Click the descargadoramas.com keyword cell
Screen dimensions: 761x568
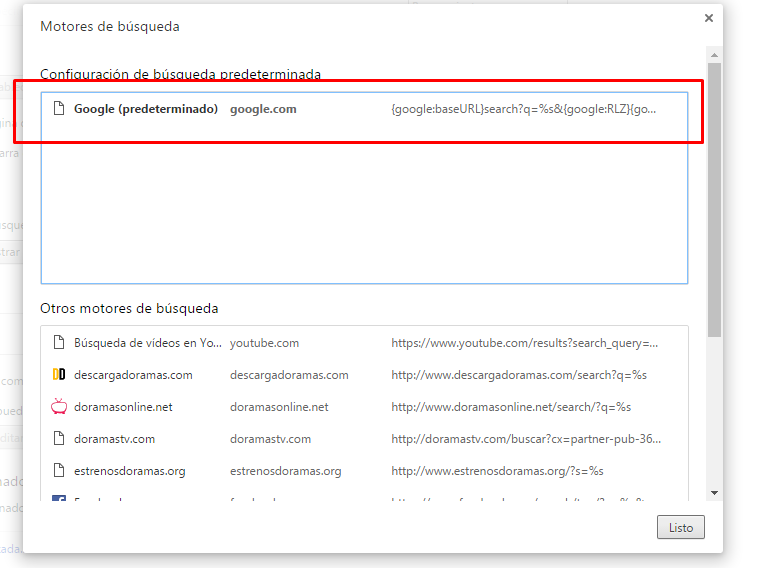(289, 375)
